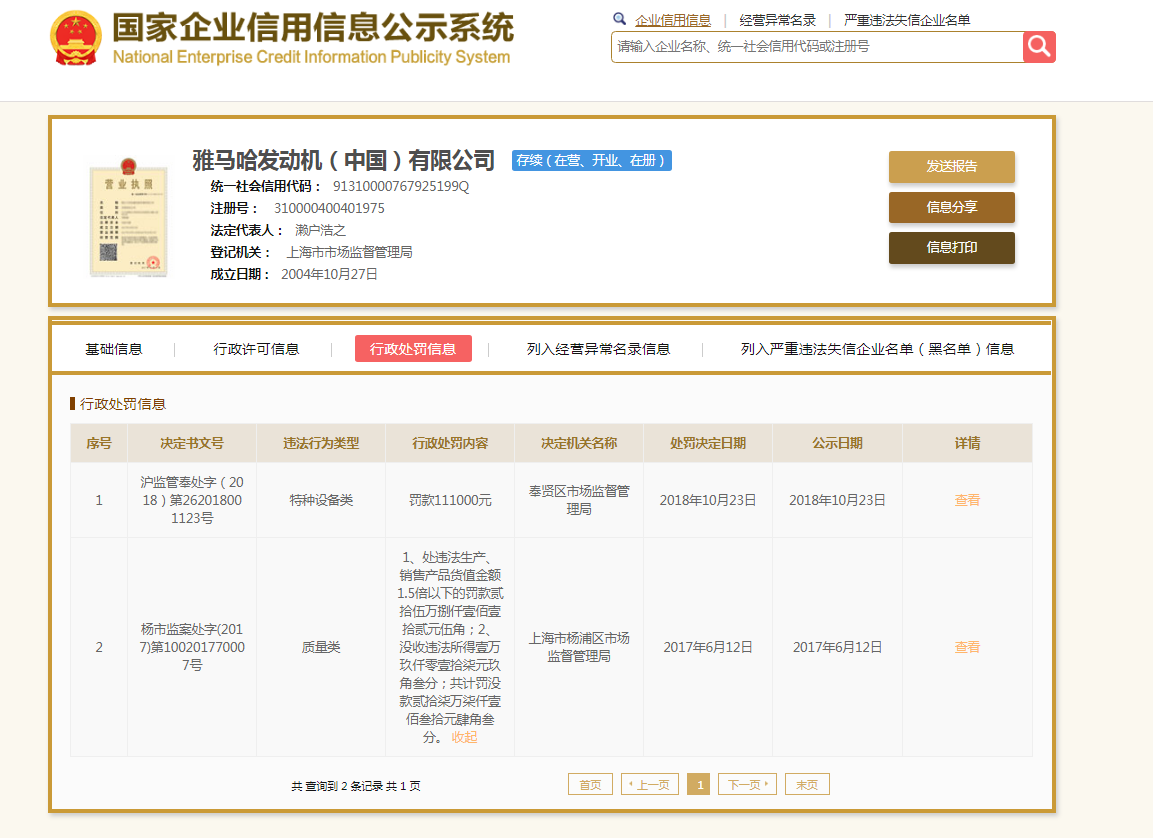Click the status badge 存续（在营、开业、在册）
This screenshot has height=838, width=1153.
pyautogui.click(x=591, y=160)
